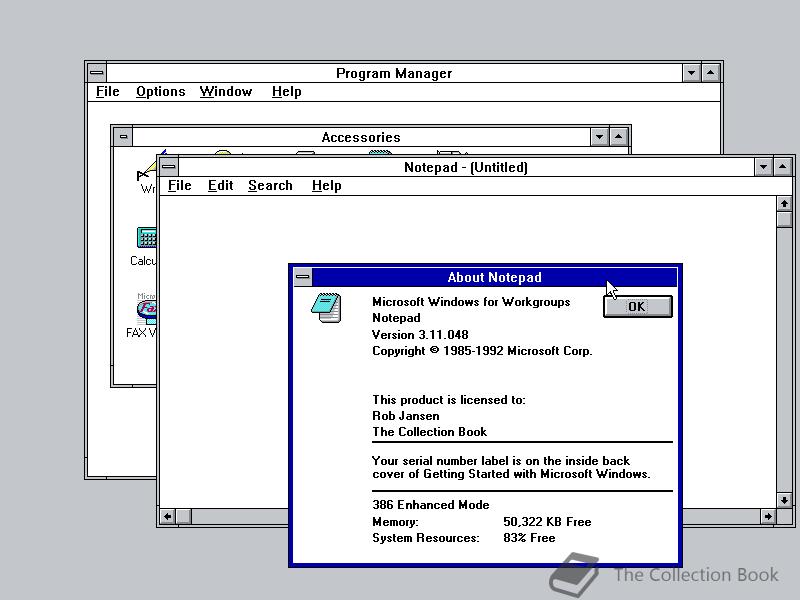
Task: Click the Notepad icon in the About dialog
Action: [x=327, y=308]
